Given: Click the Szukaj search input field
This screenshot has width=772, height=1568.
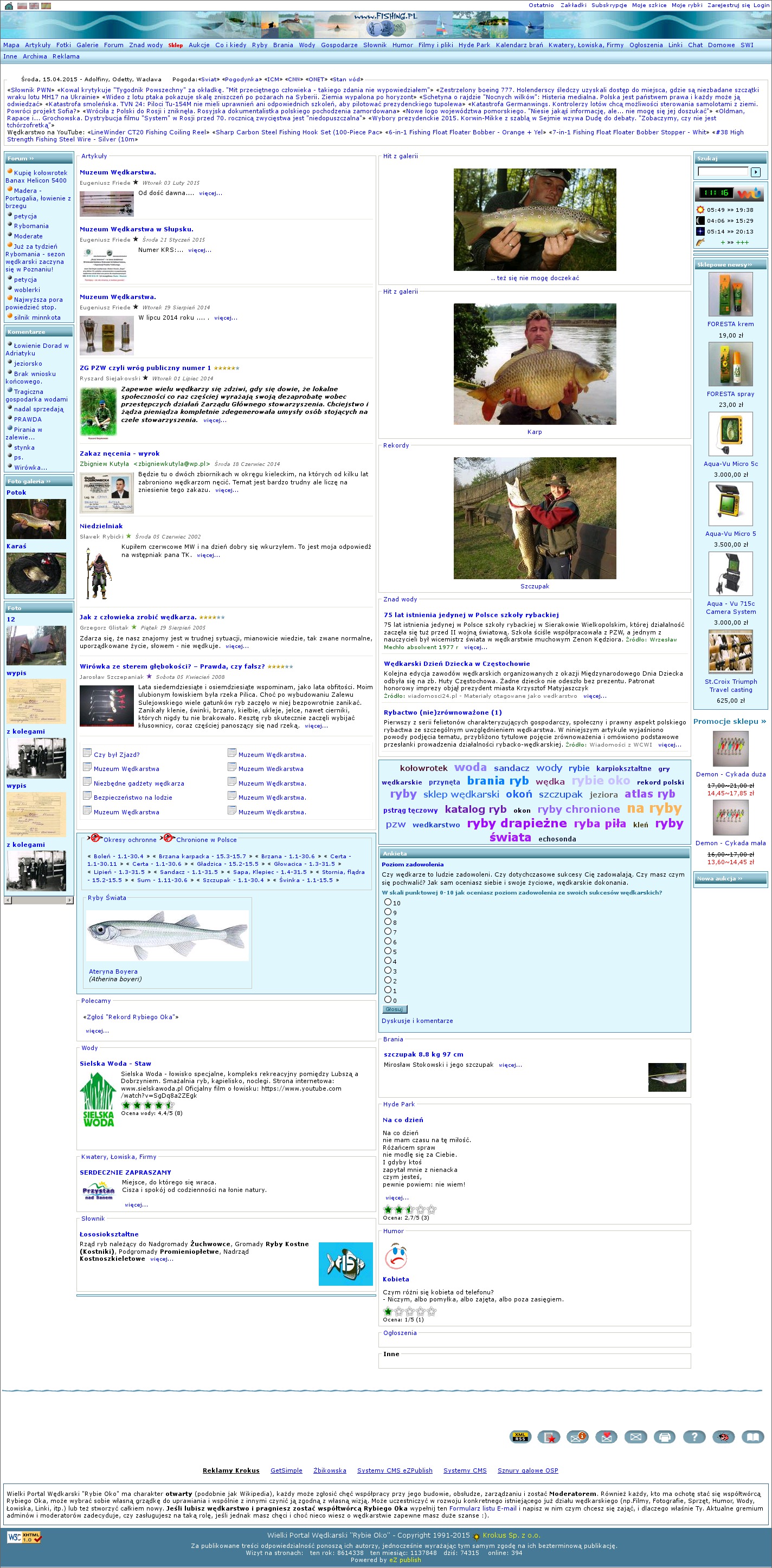Looking at the screenshot, I should coord(723,172).
